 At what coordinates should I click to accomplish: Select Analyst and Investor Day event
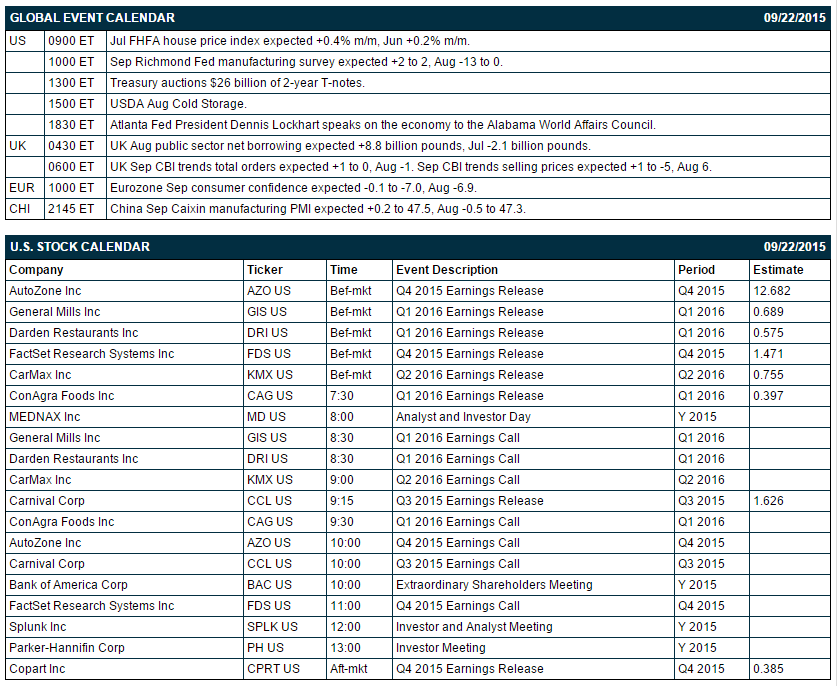point(463,417)
